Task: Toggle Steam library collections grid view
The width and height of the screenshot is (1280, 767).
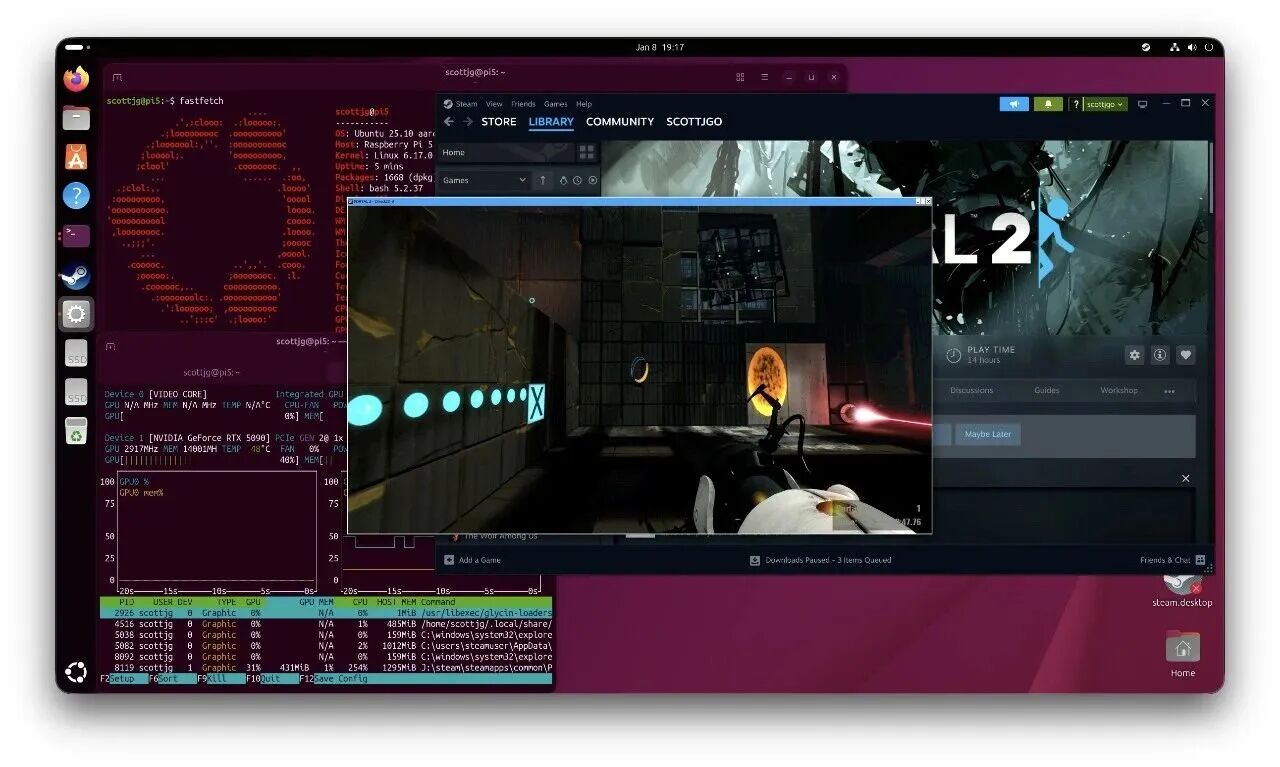Action: coord(587,152)
